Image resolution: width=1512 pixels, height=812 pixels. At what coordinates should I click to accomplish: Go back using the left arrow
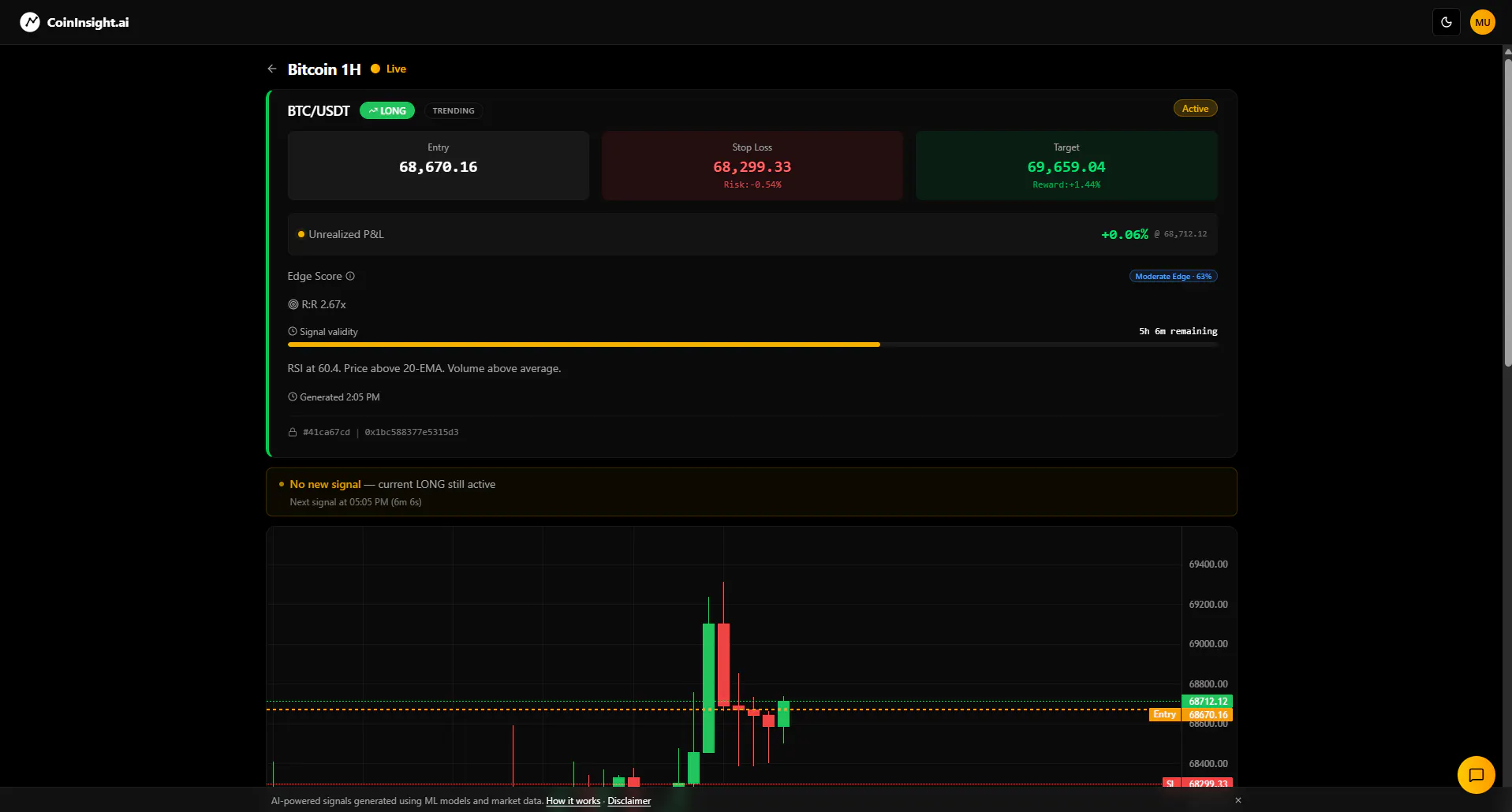tap(272, 69)
